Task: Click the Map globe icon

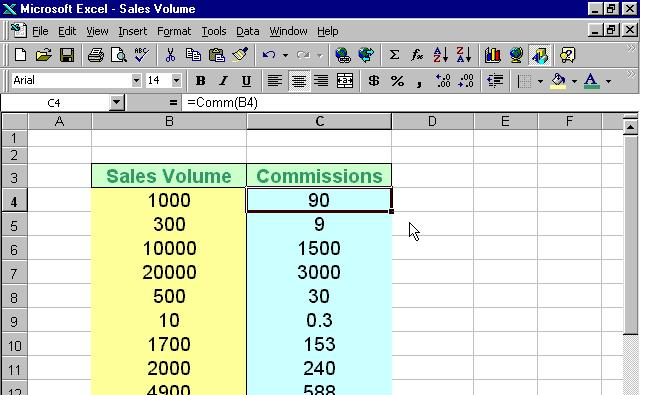Action: click(516, 55)
